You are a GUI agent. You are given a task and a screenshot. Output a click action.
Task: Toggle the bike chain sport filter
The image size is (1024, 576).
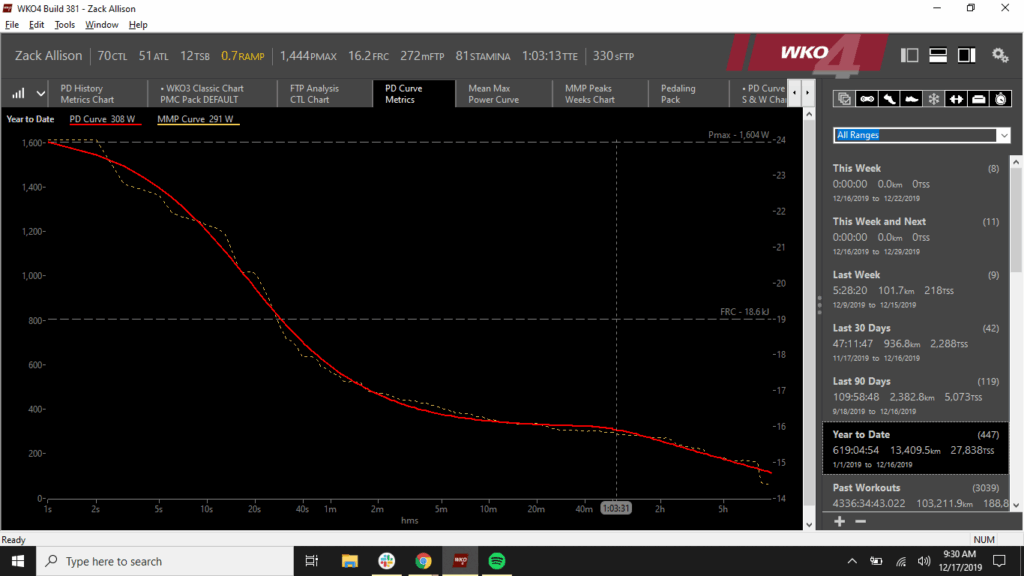pyautogui.click(x=867, y=99)
